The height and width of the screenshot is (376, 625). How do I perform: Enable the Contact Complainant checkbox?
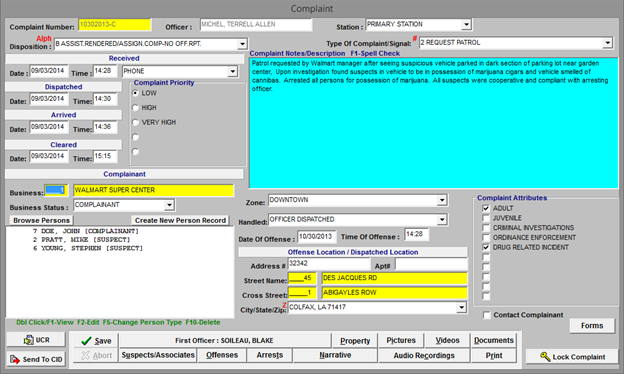(486, 315)
